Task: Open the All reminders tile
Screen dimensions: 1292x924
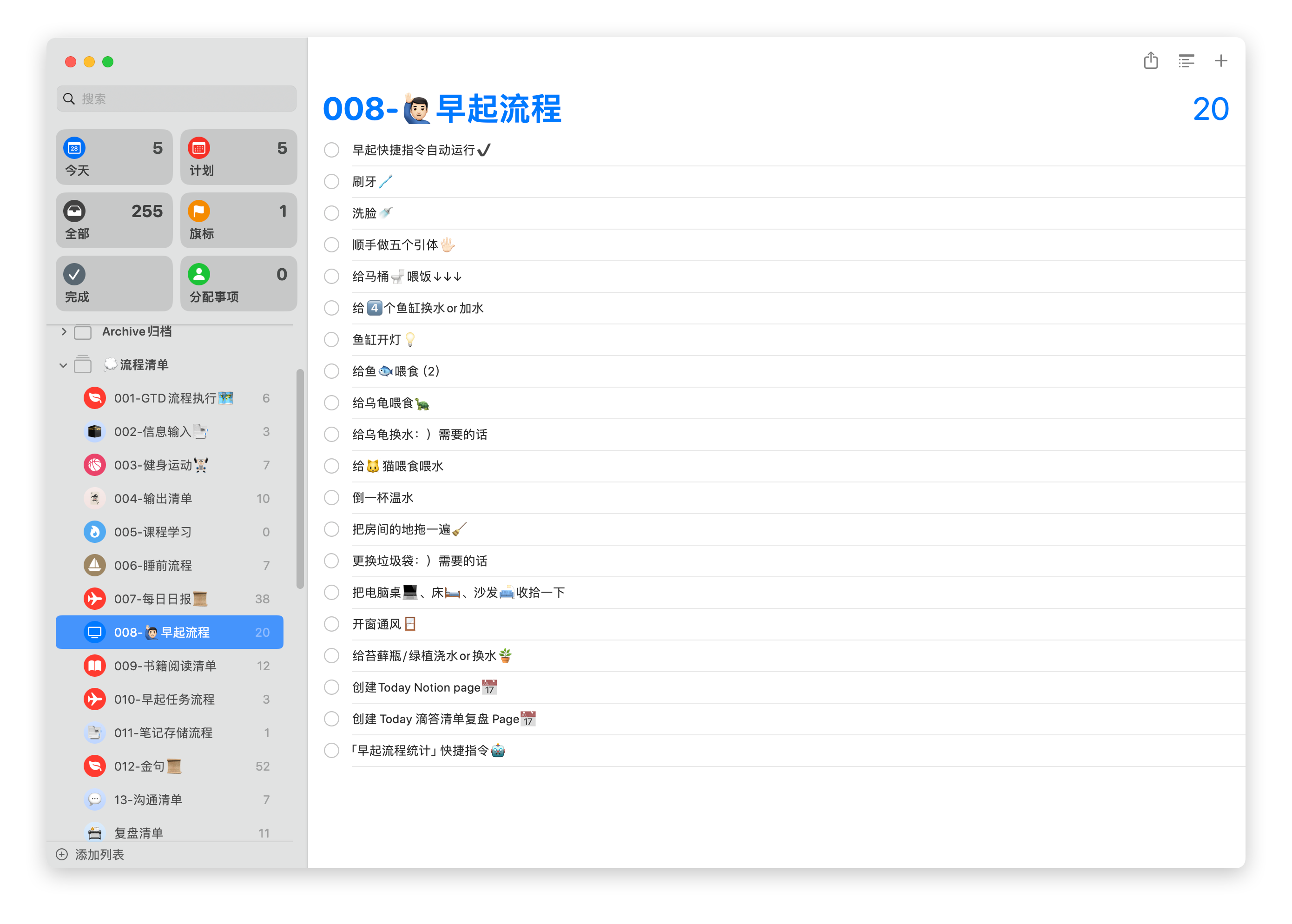Action: (x=114, y=220)
